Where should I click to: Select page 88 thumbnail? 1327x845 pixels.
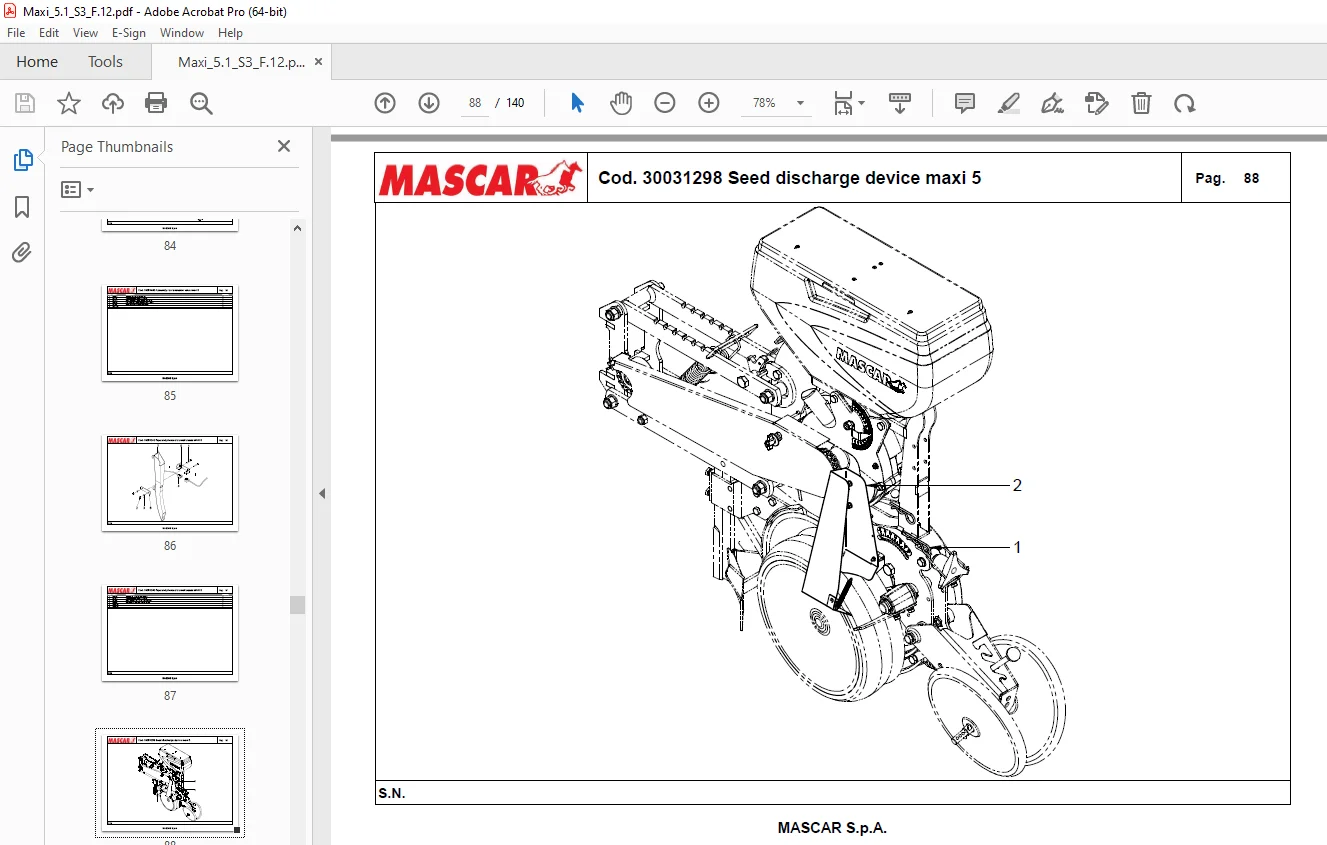click(170, 783)
